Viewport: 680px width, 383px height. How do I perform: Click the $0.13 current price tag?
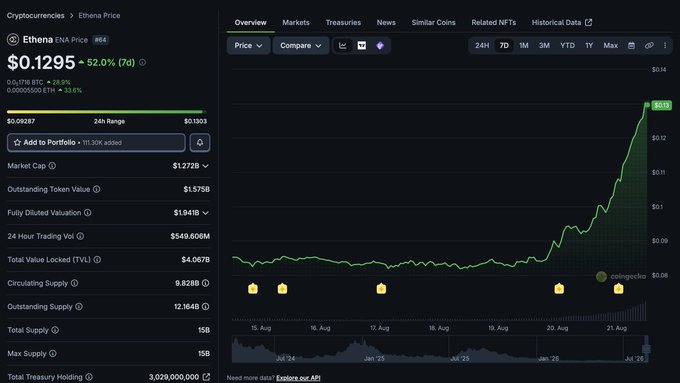(661, 105)
